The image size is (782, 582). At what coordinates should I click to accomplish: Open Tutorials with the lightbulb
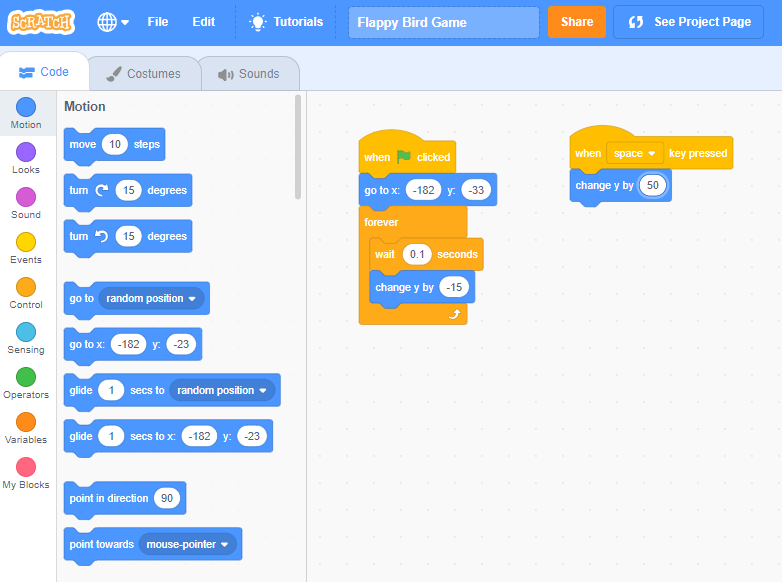pyautogui.click(x=286, y=22)
